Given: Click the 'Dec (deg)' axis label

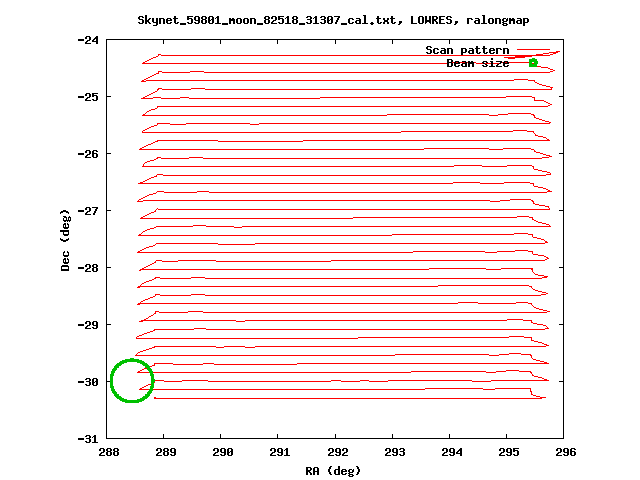Looking at the screenshot, I should pyautogui.click(x=65, y=240).
